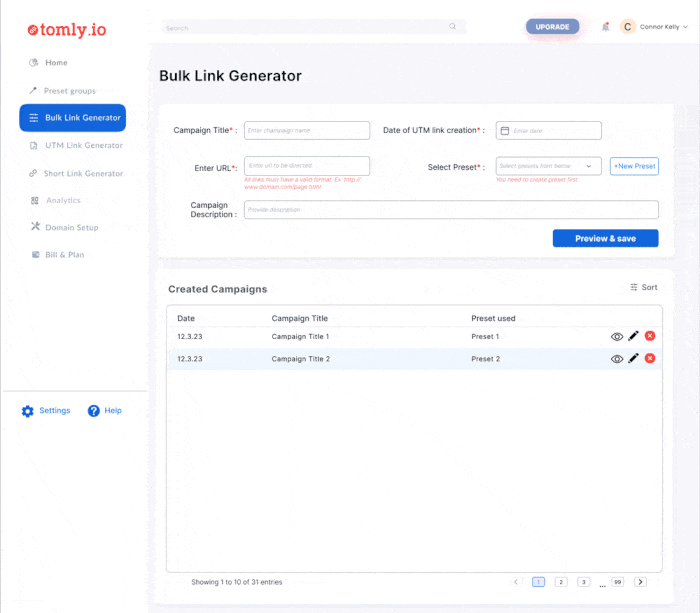Delete Campaign Title 2 row
Viewport: 700px width, 613px height.
(650, 358)
